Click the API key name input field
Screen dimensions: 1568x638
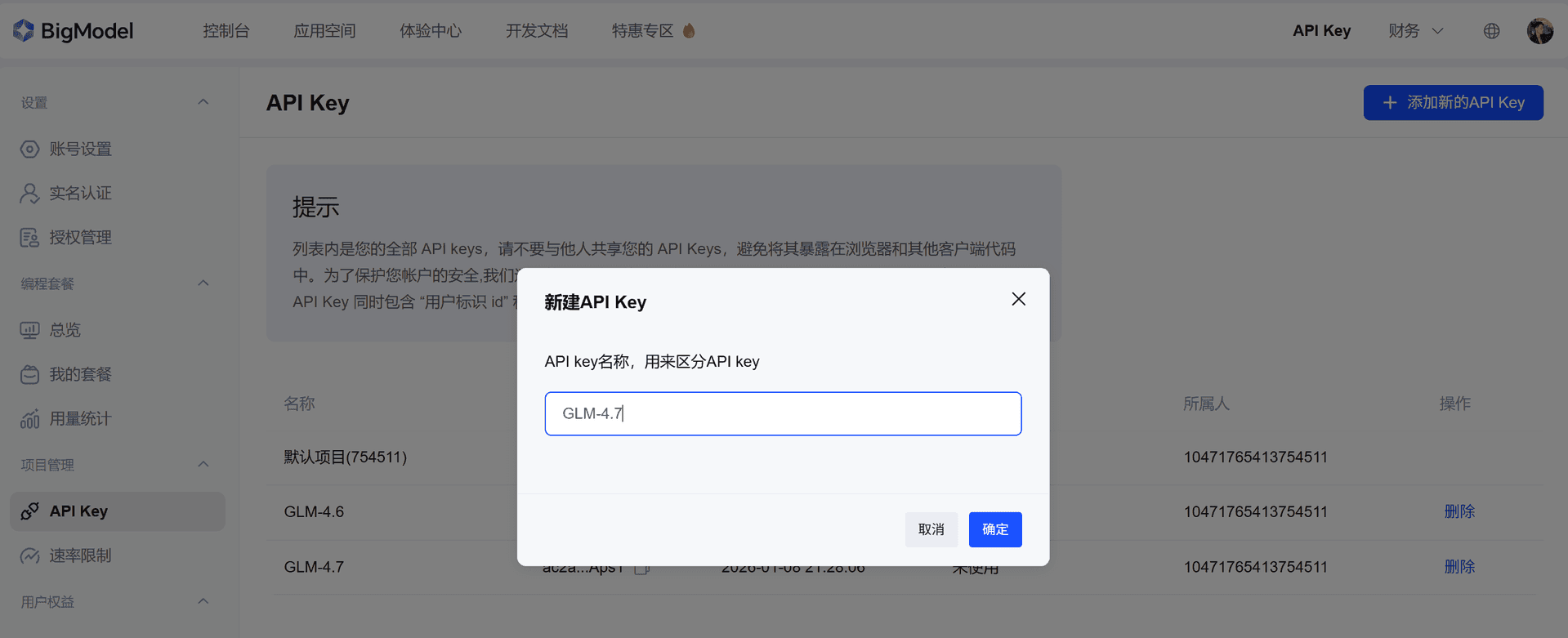coord(783,413)
